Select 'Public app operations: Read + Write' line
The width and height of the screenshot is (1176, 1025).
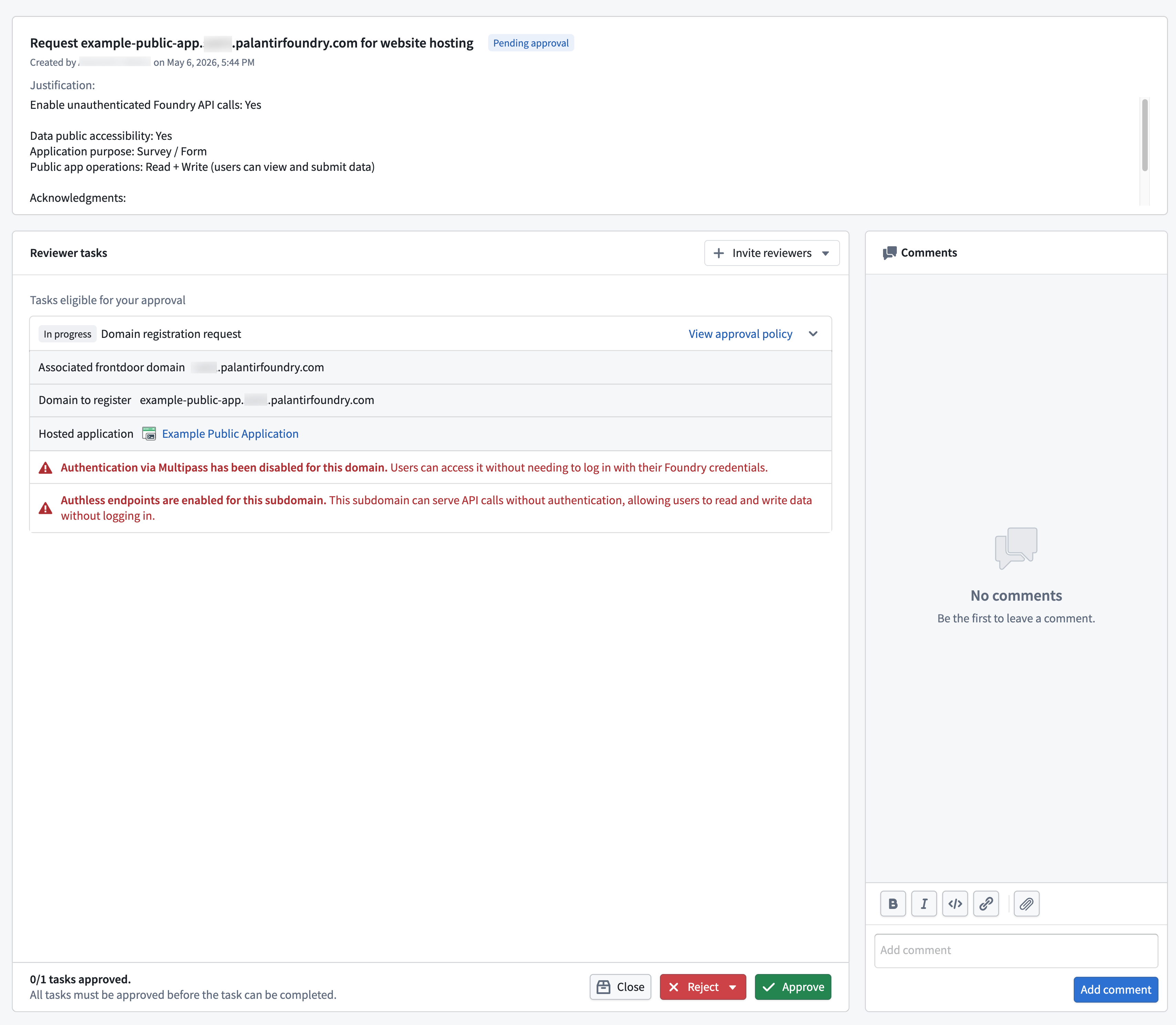[x=202, y=167]
